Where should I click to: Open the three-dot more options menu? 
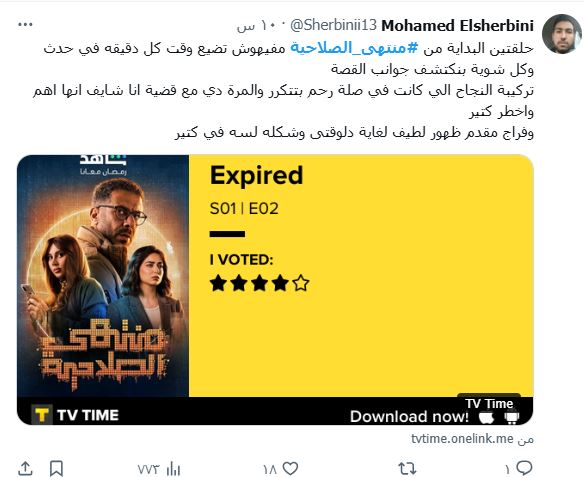click(x=25, y=25)
